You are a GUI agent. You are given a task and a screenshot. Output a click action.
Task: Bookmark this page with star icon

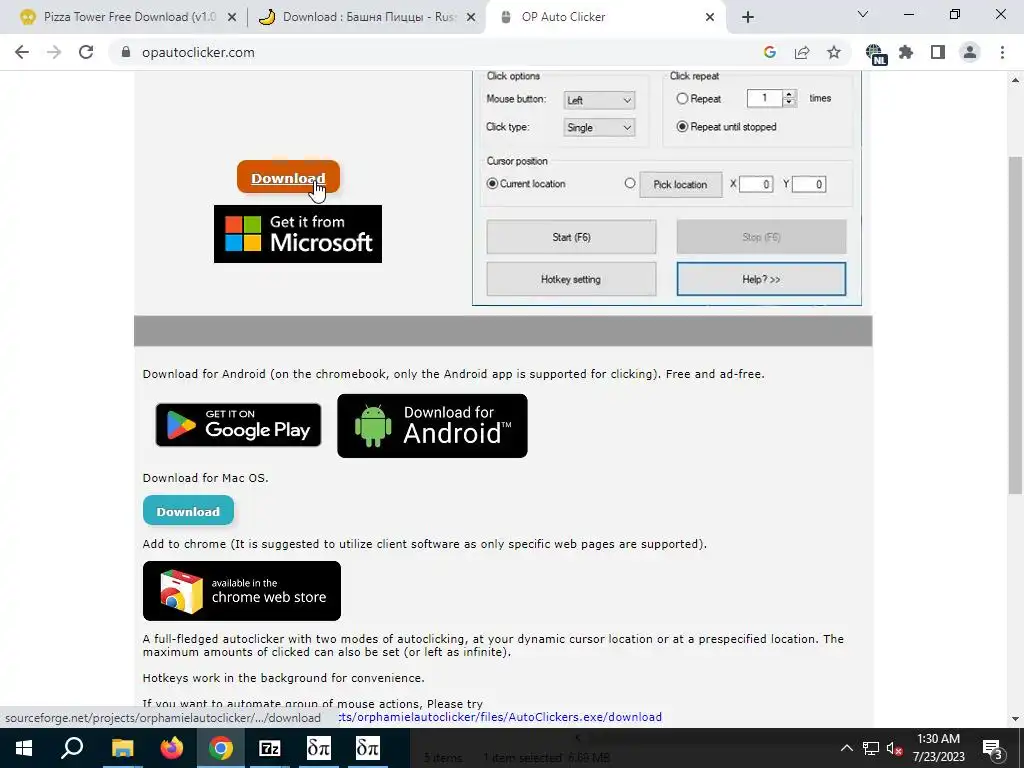tap(834, 52)
